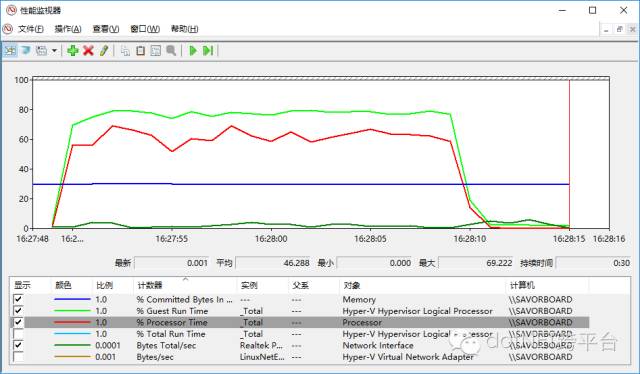Click the LinuxNetE... instance cell

262,357
